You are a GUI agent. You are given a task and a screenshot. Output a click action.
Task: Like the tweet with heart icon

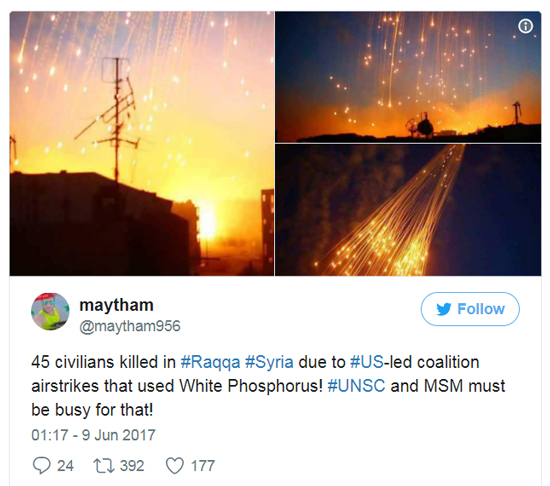(175, 466)
